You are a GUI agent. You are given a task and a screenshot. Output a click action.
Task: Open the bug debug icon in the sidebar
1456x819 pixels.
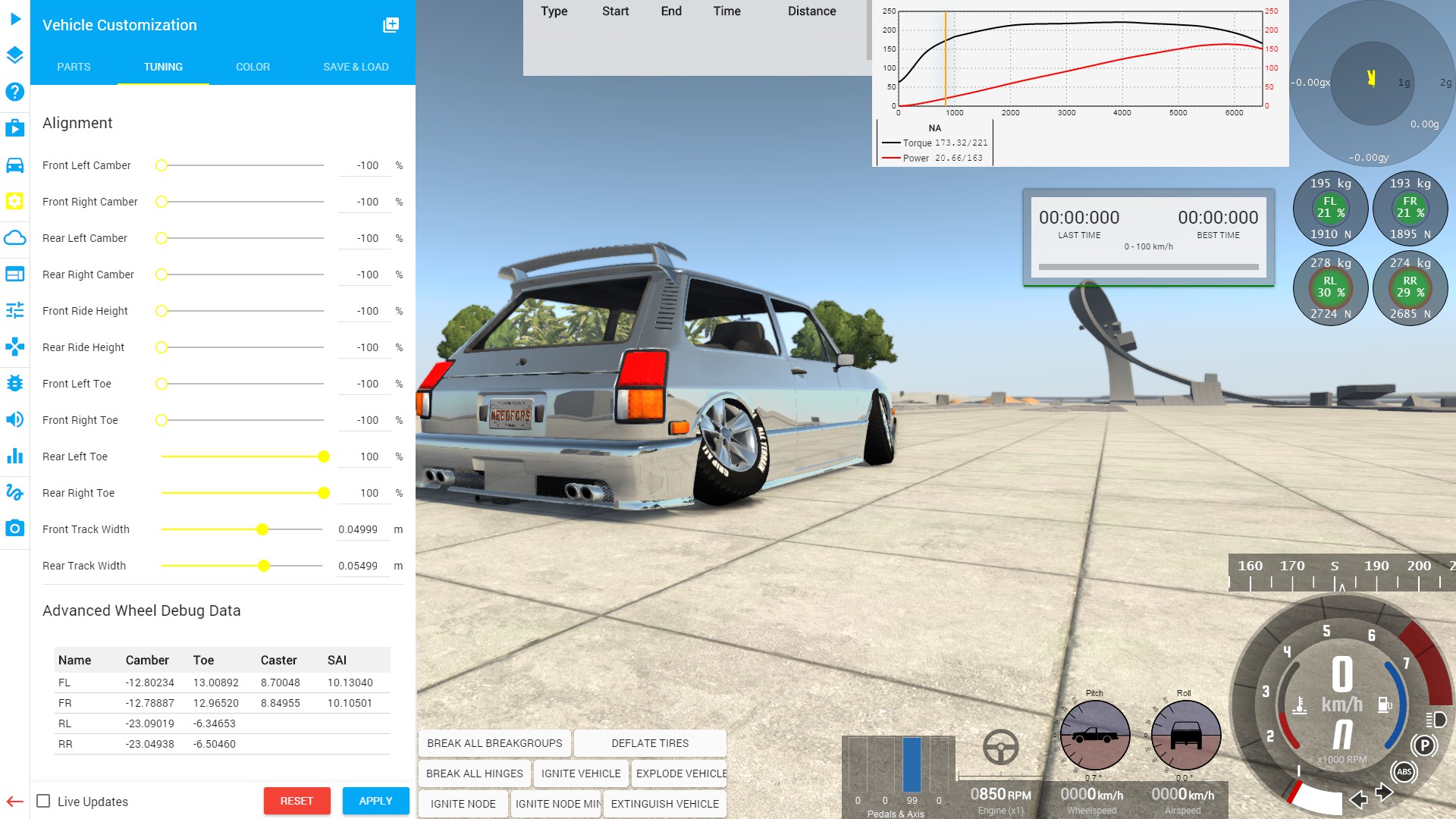(x=15, y=383)
